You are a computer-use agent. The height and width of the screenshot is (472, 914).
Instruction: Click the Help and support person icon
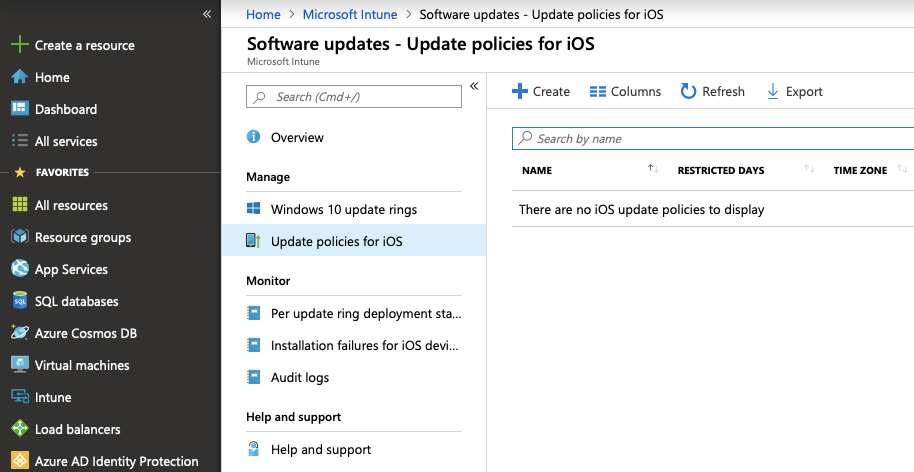(x=254, y=449)
